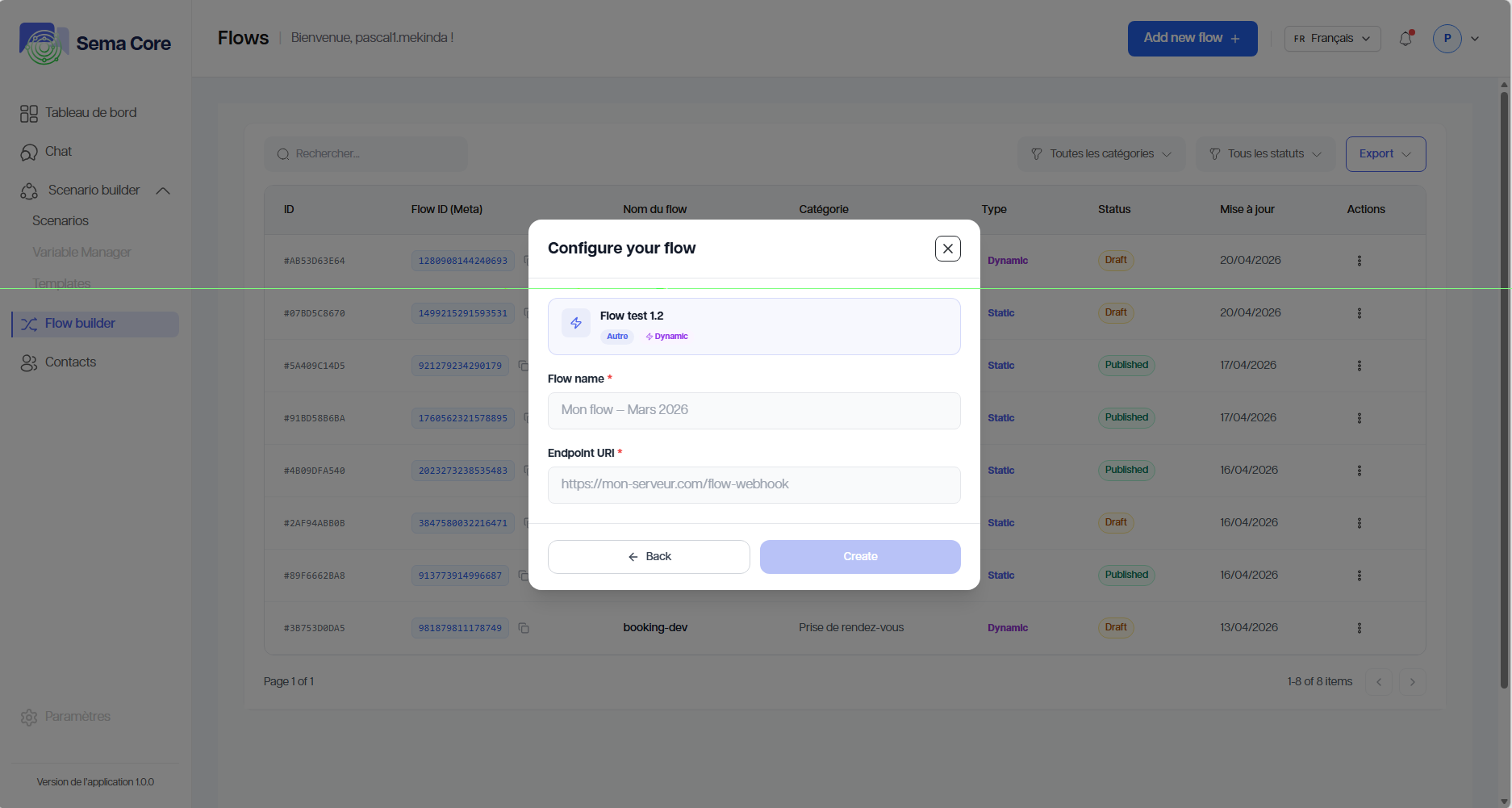Viewport: 1512px width, 808px height.
Task: Collapse the Scenario builder section
Action: point(163,190)
